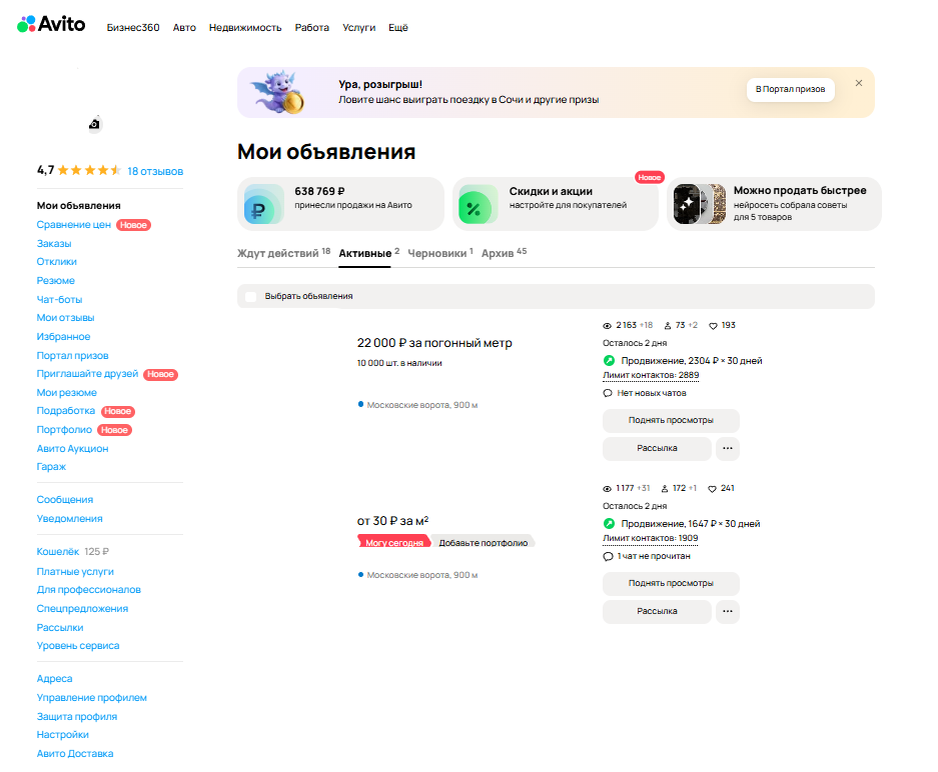The image size is (938, 772).
Task: Open Сравнение цен in sidebar
Action: 74,225
